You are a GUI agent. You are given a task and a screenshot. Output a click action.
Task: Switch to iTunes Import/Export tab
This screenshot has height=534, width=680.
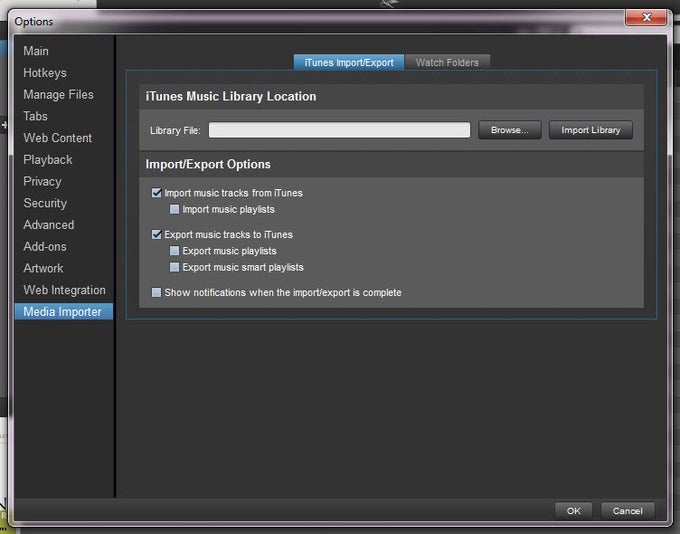pyautogui.click(x=349, y=62)
